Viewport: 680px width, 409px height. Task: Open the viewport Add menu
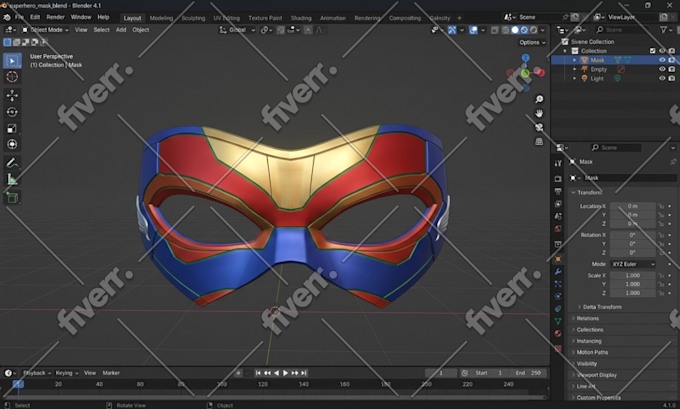coord(121,30)
